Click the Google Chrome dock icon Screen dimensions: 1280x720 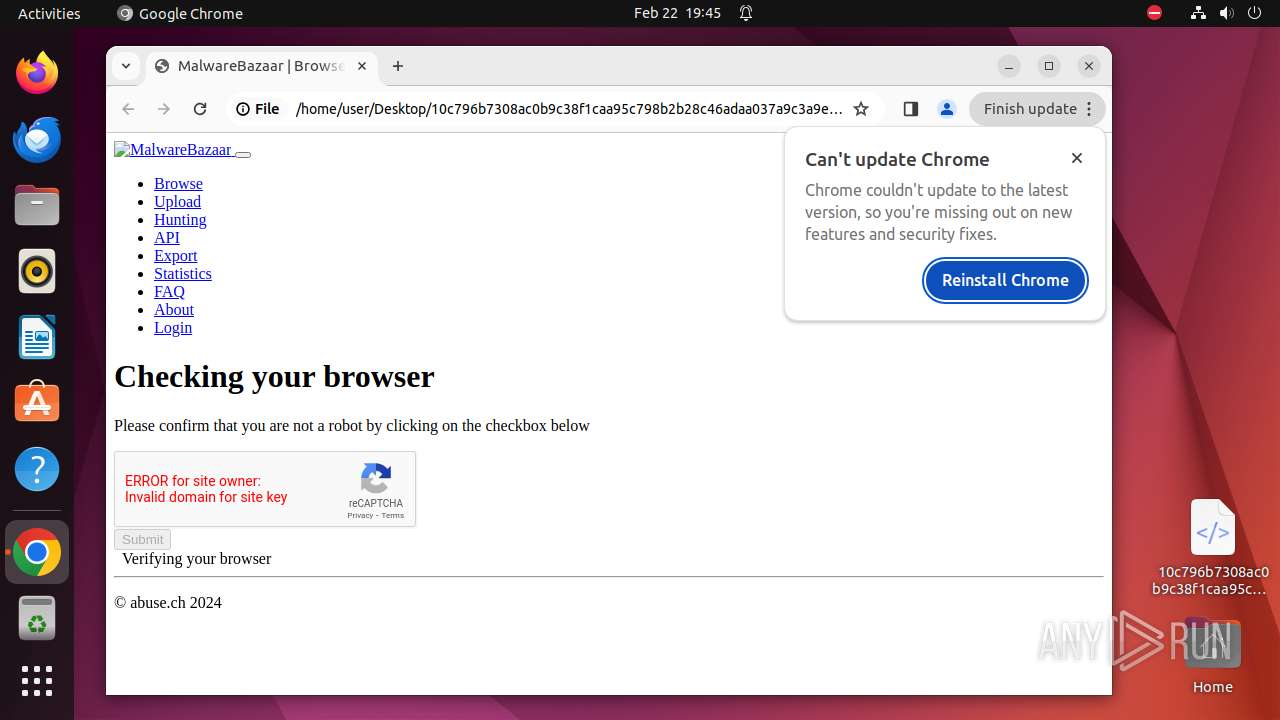point(37,552)
